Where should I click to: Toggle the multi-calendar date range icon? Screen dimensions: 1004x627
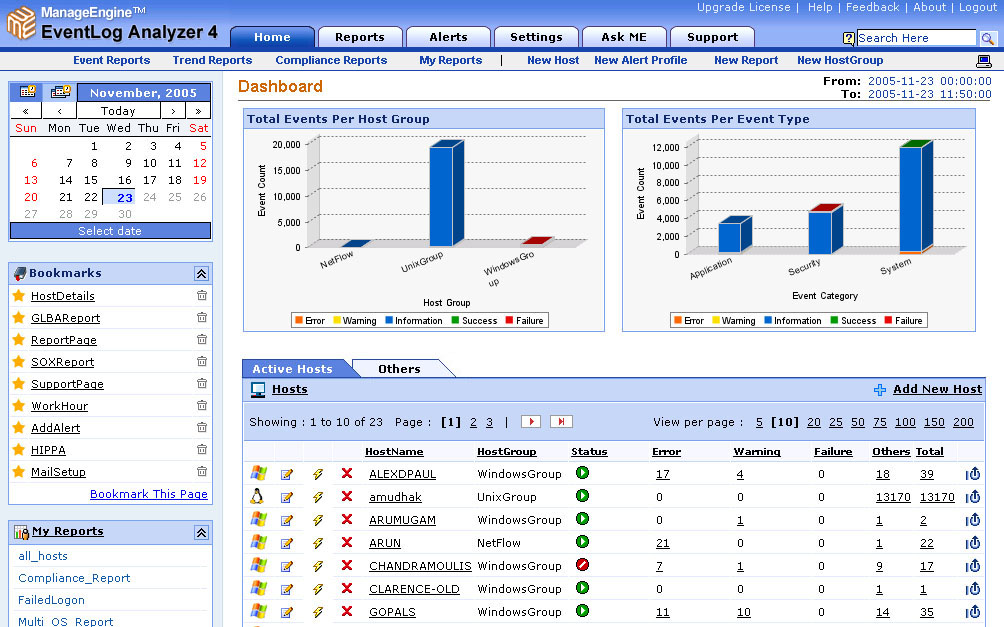61,92
